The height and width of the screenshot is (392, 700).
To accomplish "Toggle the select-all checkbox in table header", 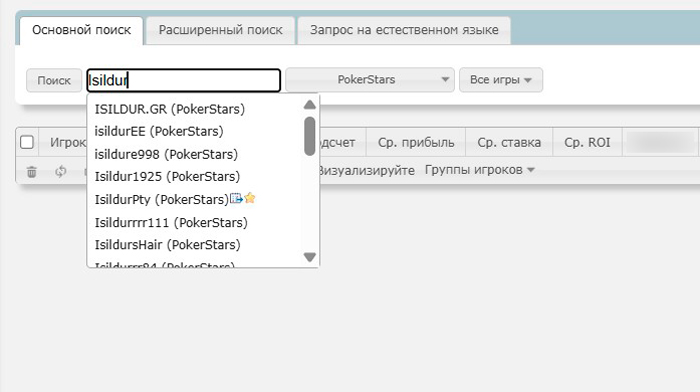I will click(27, 142).
